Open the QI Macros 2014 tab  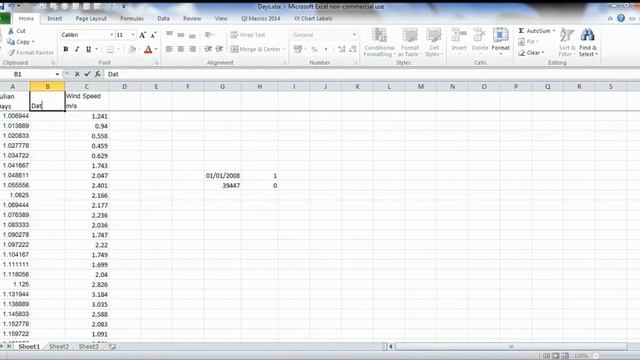260,19
